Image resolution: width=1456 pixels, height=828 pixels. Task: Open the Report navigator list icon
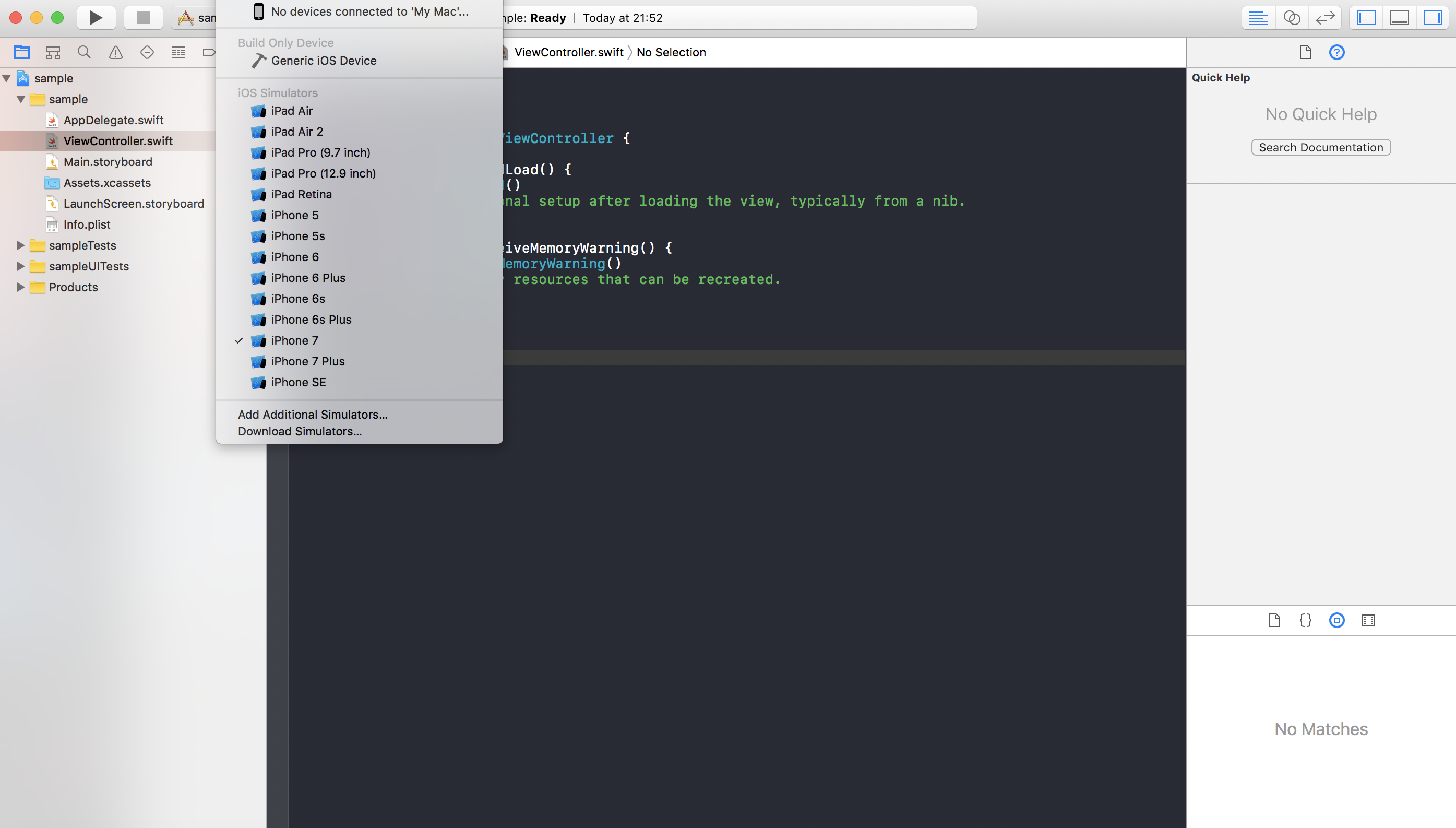178,52
